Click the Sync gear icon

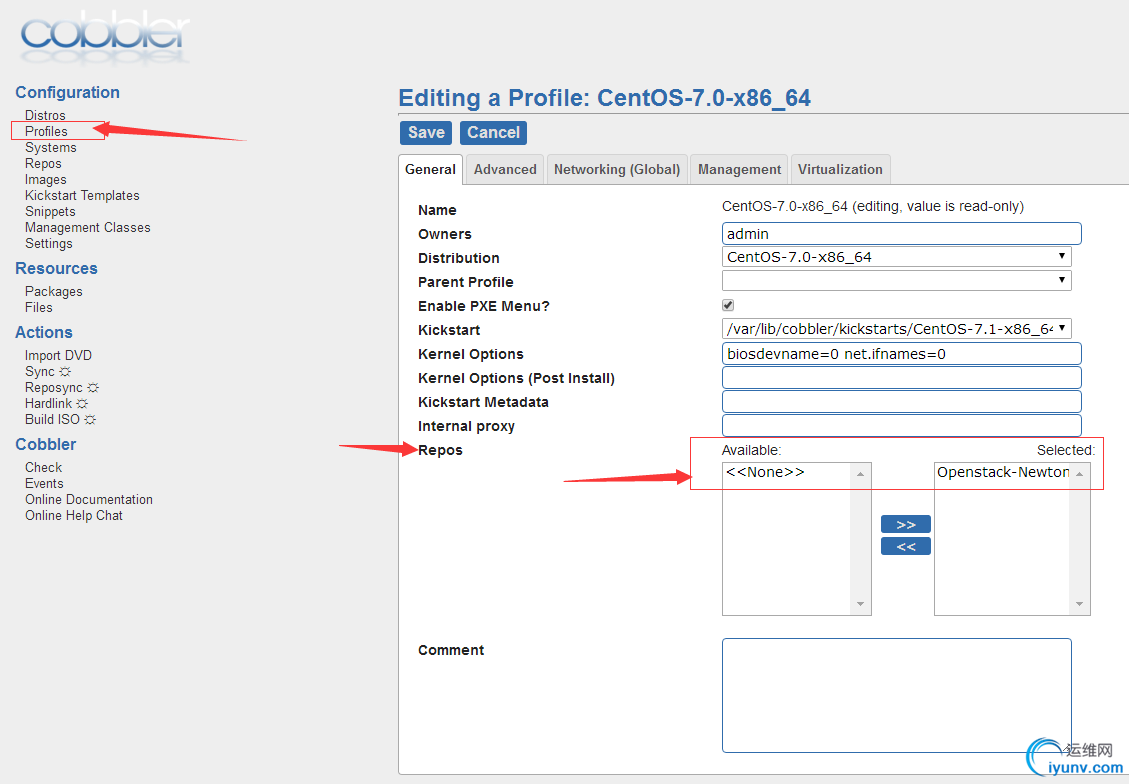[65, 372]
